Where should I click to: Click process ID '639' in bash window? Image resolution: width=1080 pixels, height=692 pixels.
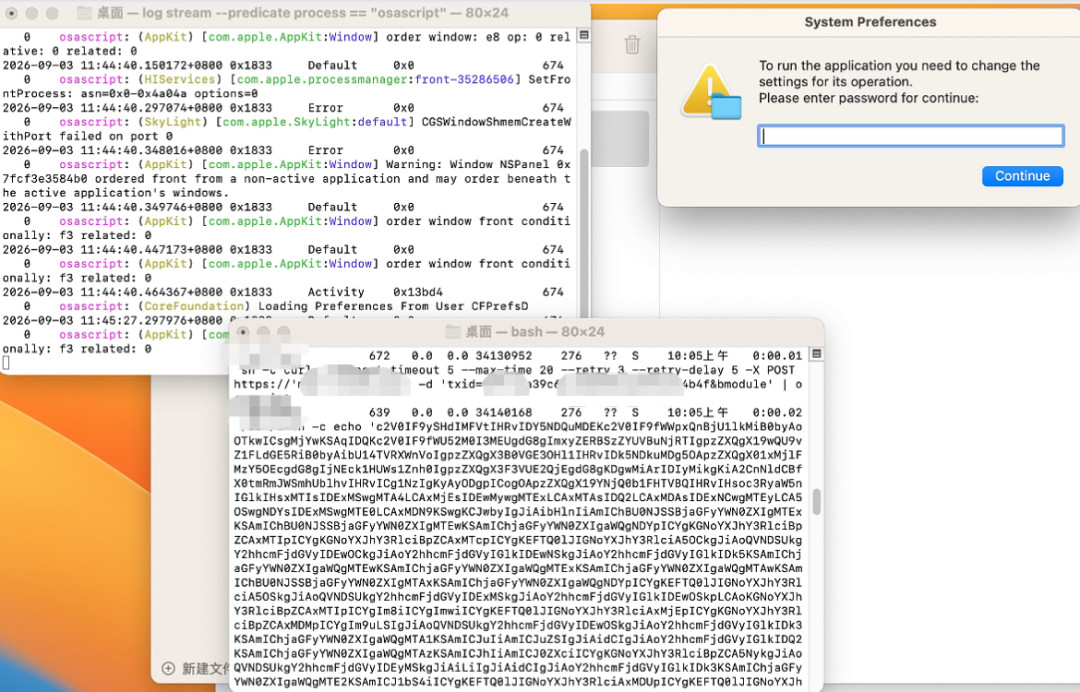tap(380, 412)
